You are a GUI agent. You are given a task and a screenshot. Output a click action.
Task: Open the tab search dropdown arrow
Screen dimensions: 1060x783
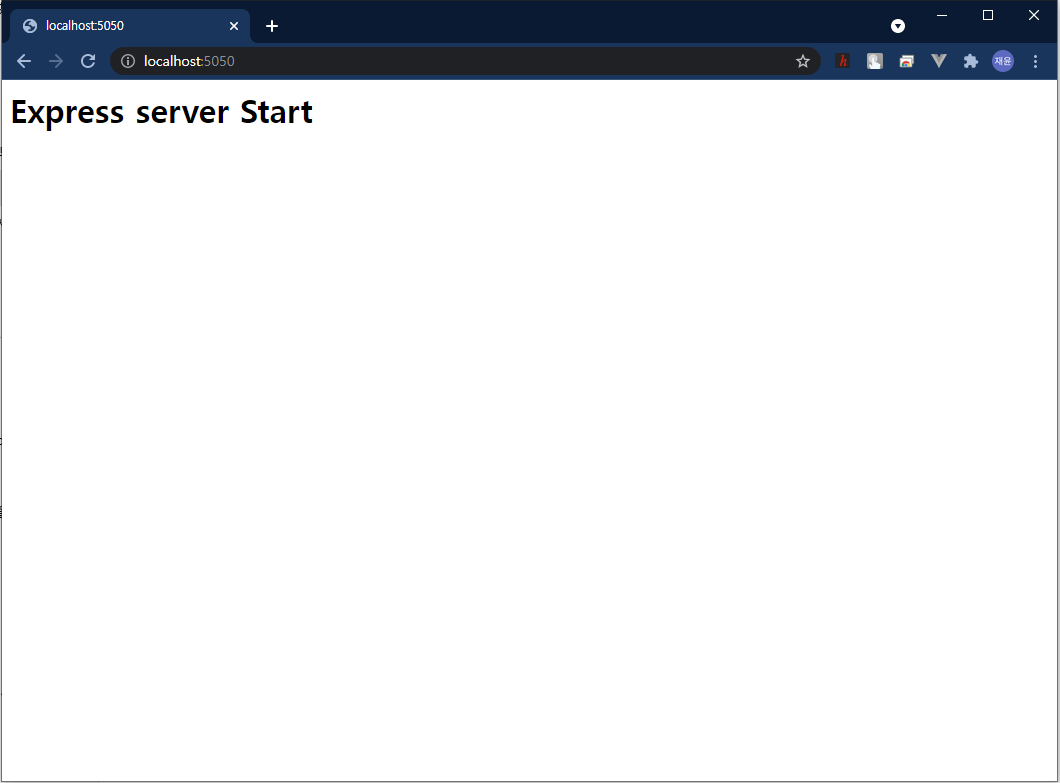[x=898, y=26]
